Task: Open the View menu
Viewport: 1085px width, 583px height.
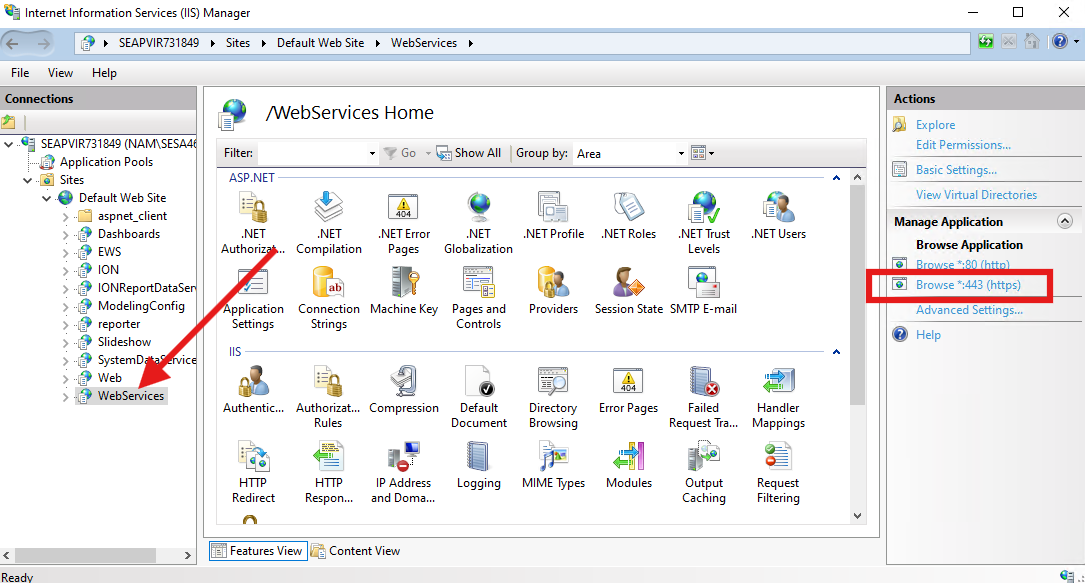Action: (60, 73)
